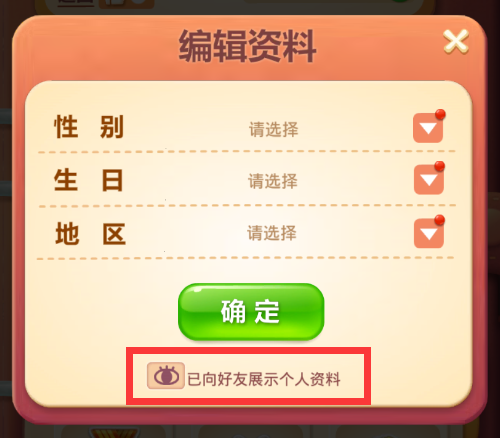The image size is (500, 438).
Task: Click the 性别 field label
Action: tap(89, 127)
